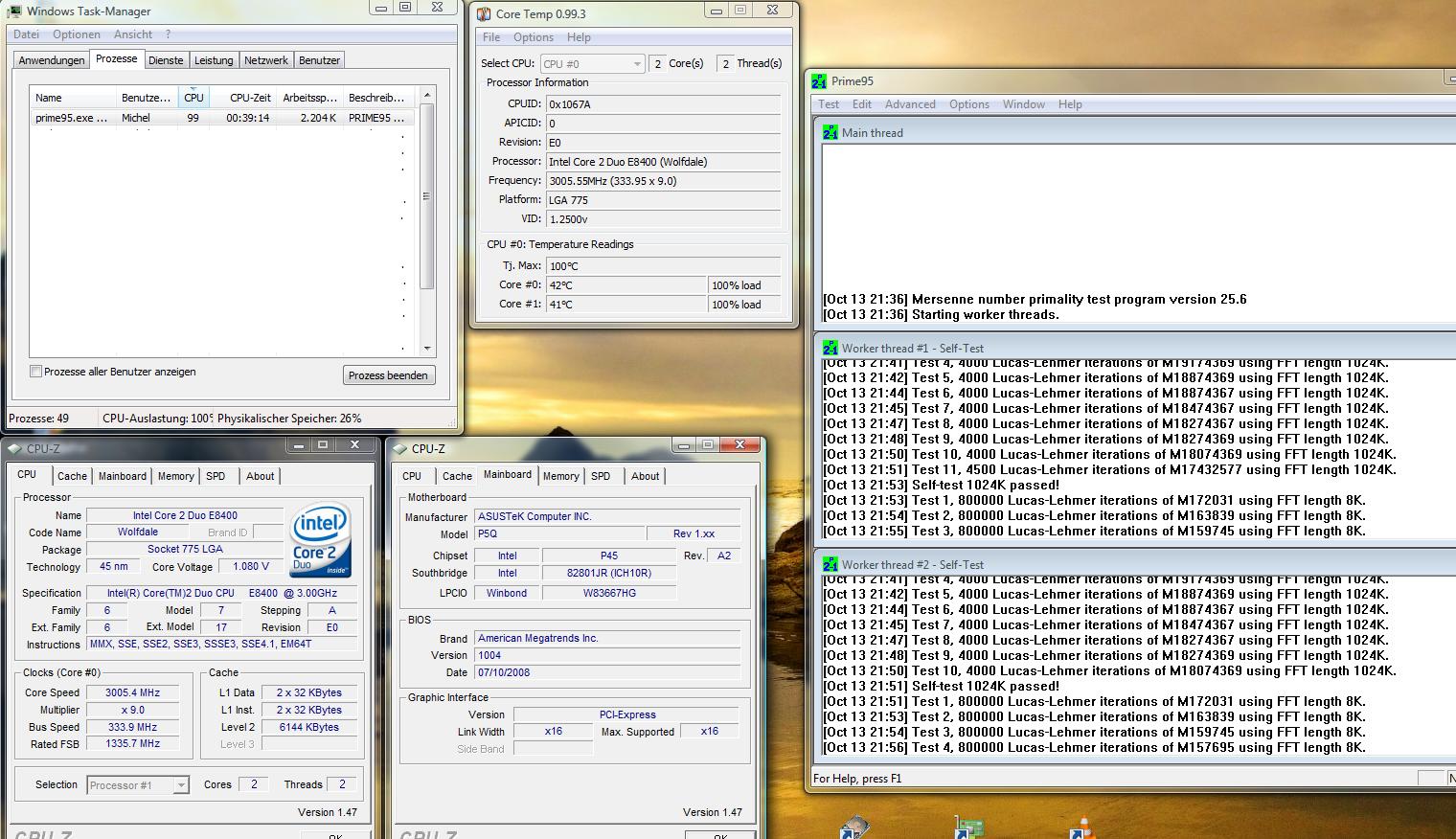Open the About tab in left CPU-Z

[x=261, y=476]
